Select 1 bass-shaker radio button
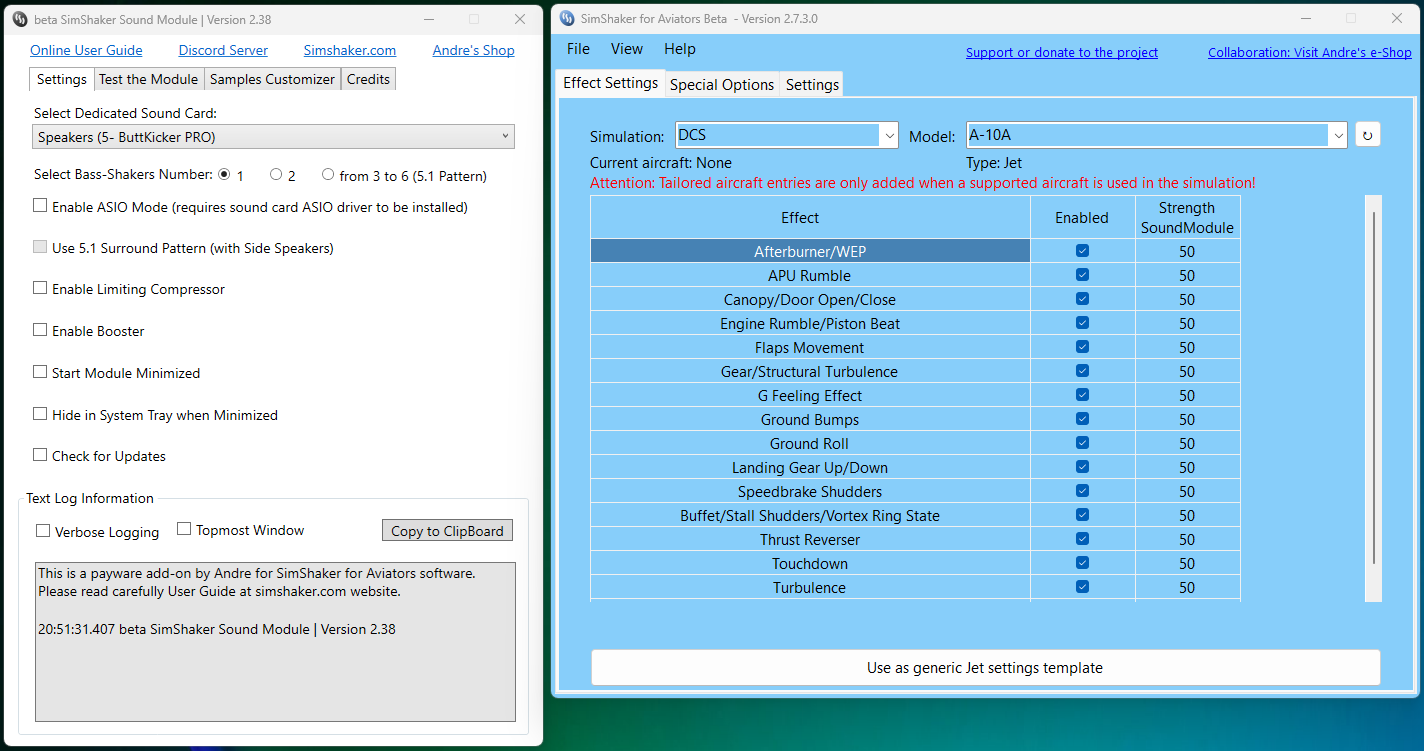1424x751 pixels. (x=224, y=174)
